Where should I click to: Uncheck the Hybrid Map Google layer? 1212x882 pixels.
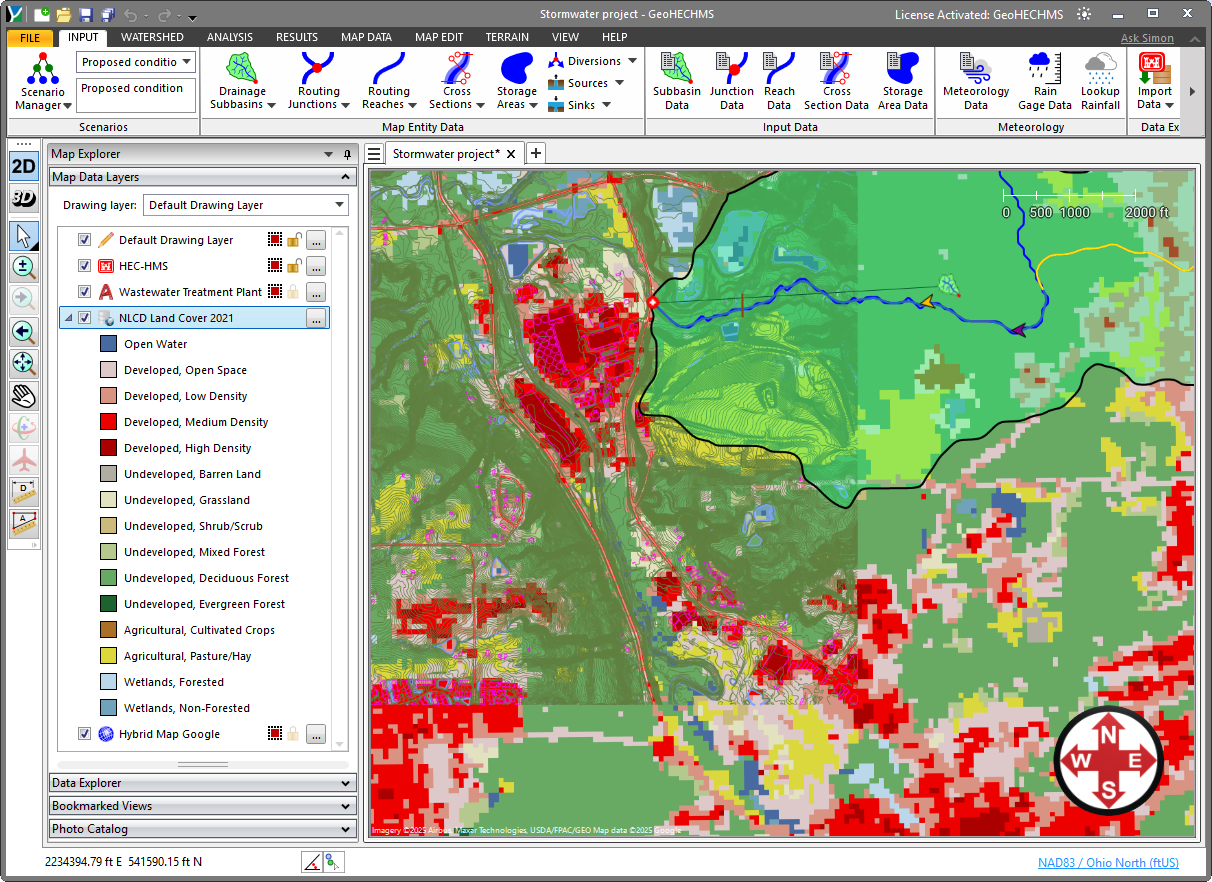pos(84,733)
